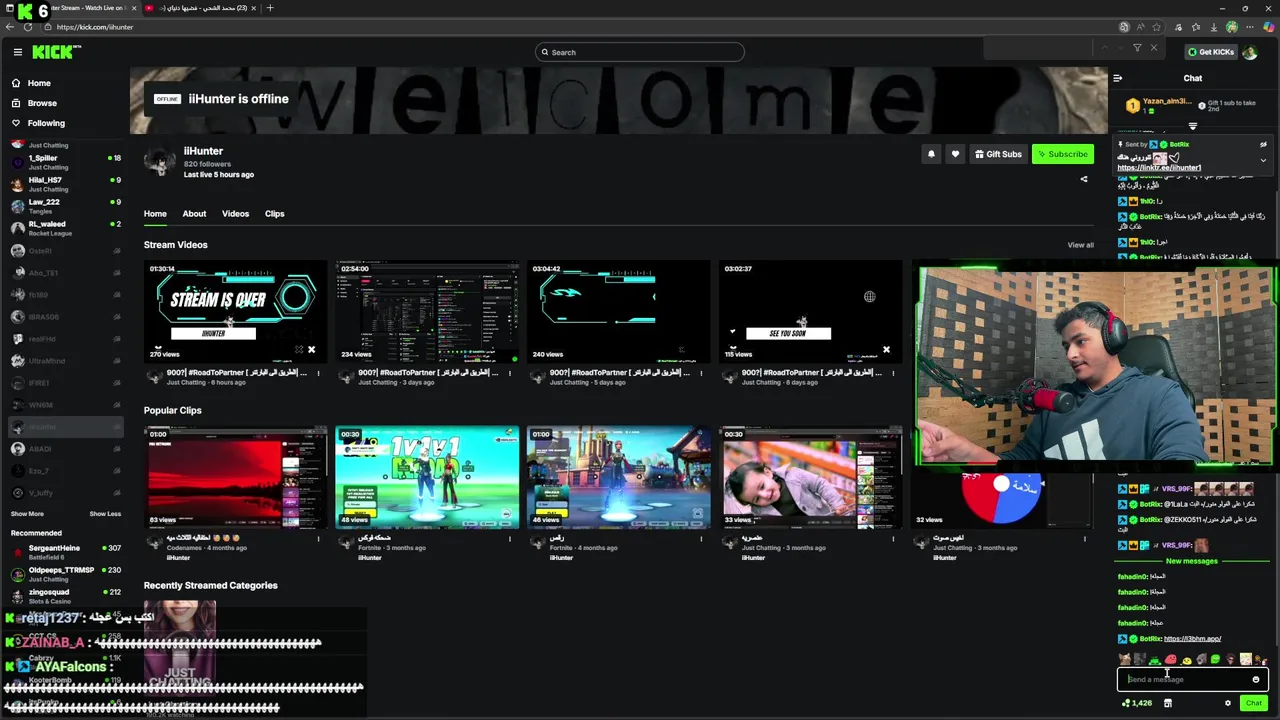The width and height of the screenshot is (1280, 720).
Task: Open the 1v1v1 Fortnite clip thumbnail
Action: click(427, 477)
